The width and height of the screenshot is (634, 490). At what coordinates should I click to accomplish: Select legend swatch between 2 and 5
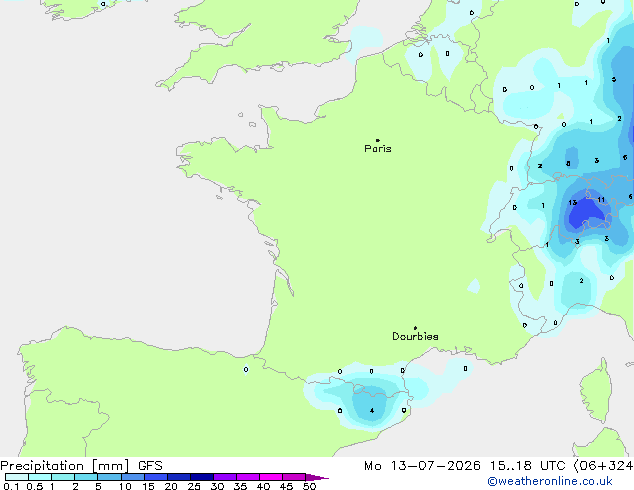click(86, 477)
